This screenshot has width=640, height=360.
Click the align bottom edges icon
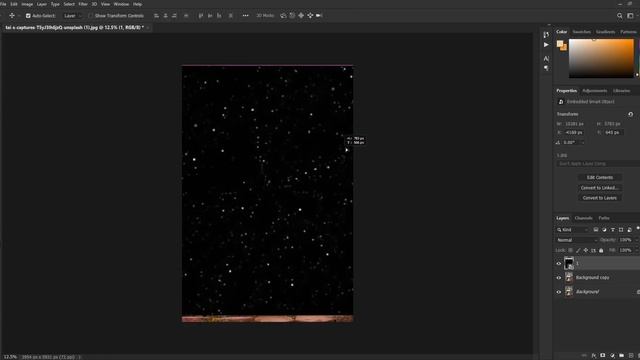click(219, 16)
